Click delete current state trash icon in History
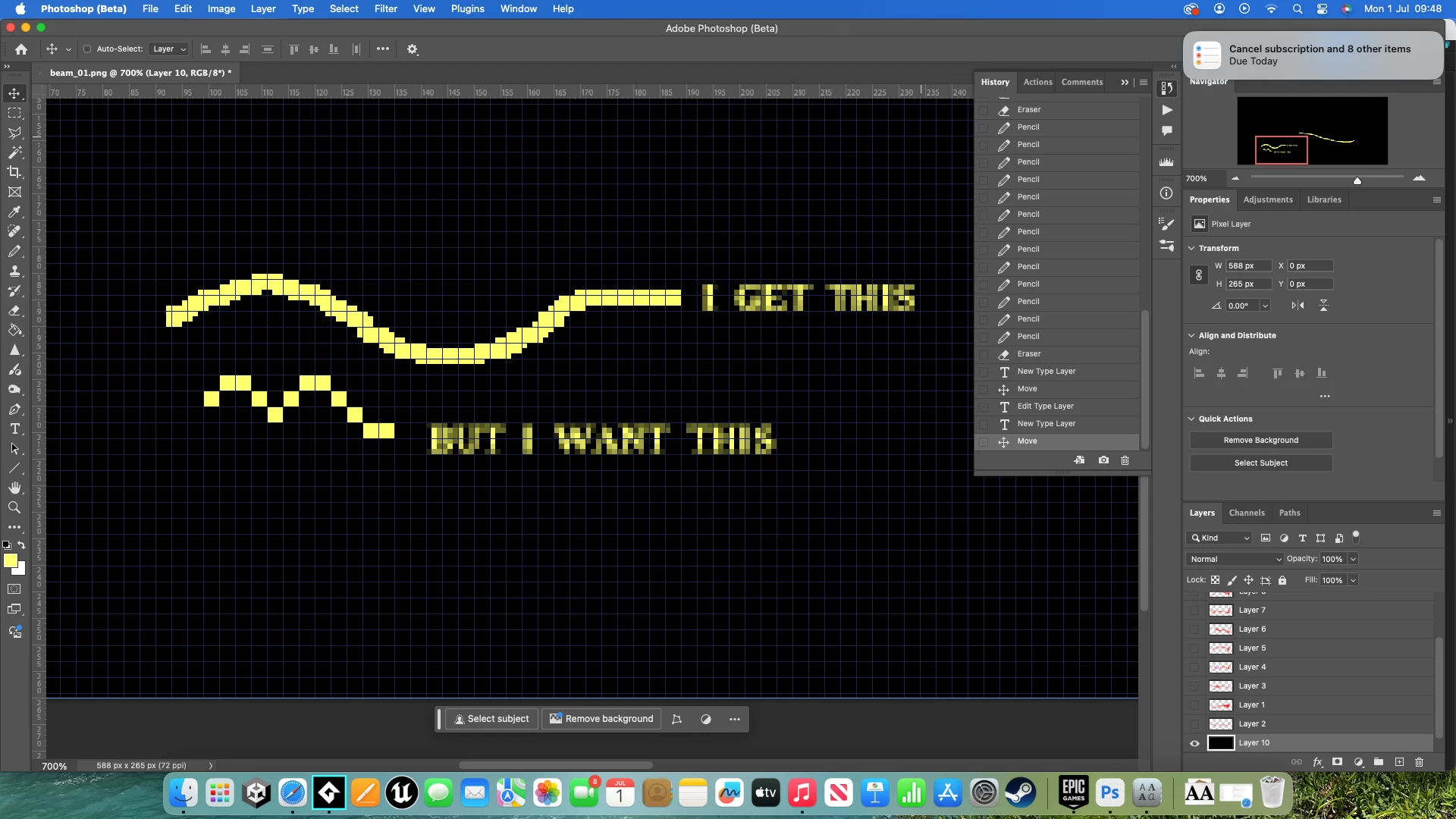Viewport: 1456px width, 819px height. pyautogui.click(x=1125, y=460)
